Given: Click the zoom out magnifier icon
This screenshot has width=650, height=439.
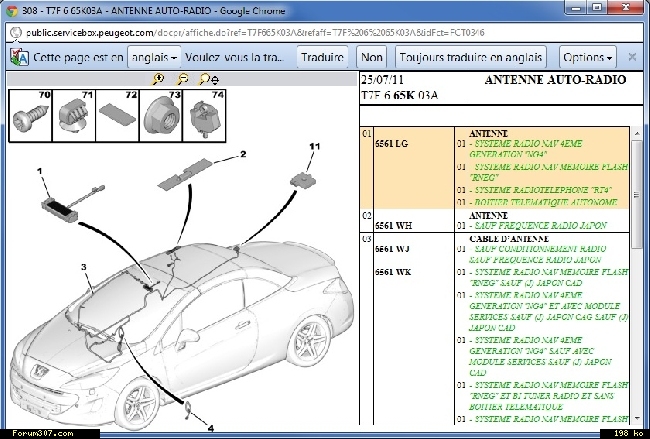Looking at the screenshot, I should [182, 79].
